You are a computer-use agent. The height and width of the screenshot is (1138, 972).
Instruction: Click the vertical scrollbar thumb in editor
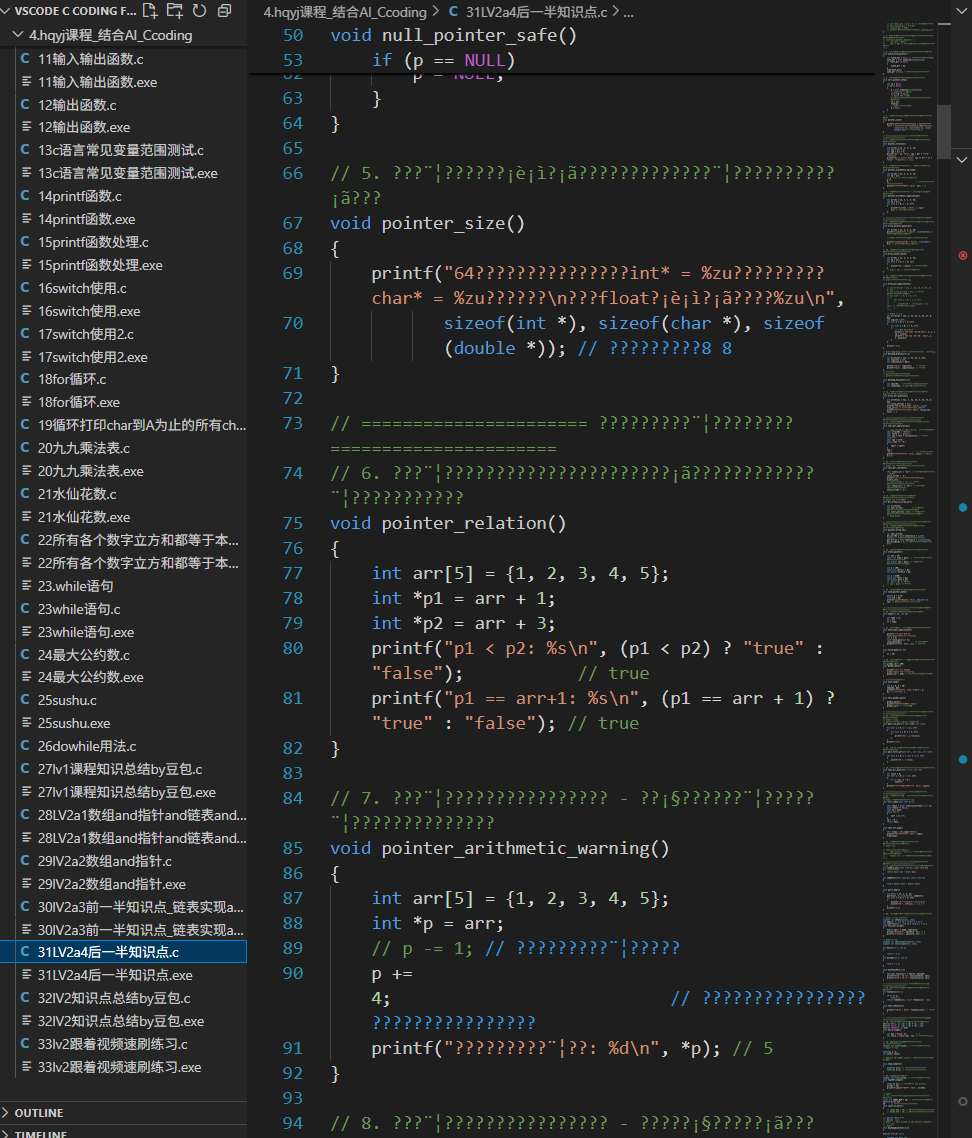[944, 131]
